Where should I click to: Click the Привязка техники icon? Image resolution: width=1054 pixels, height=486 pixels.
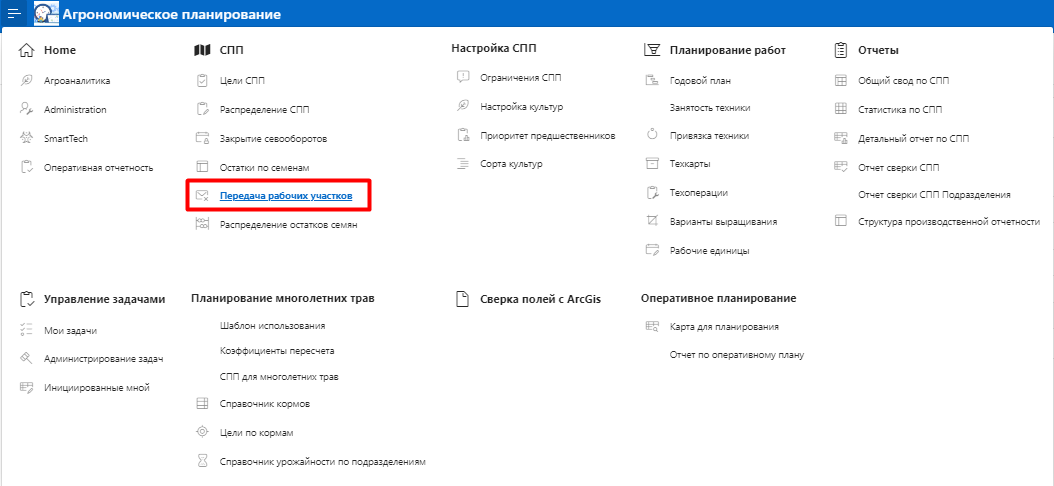pos(652,135)
